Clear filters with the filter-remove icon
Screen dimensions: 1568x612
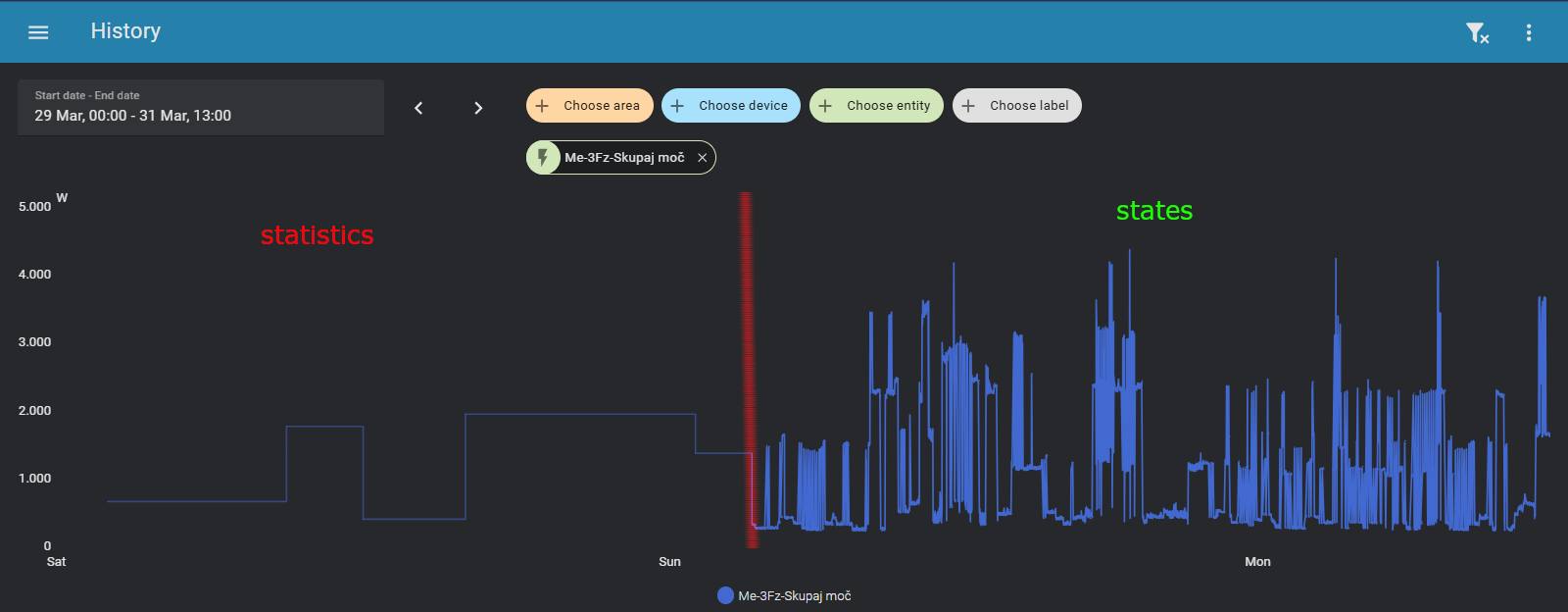tap(1477, 33)
